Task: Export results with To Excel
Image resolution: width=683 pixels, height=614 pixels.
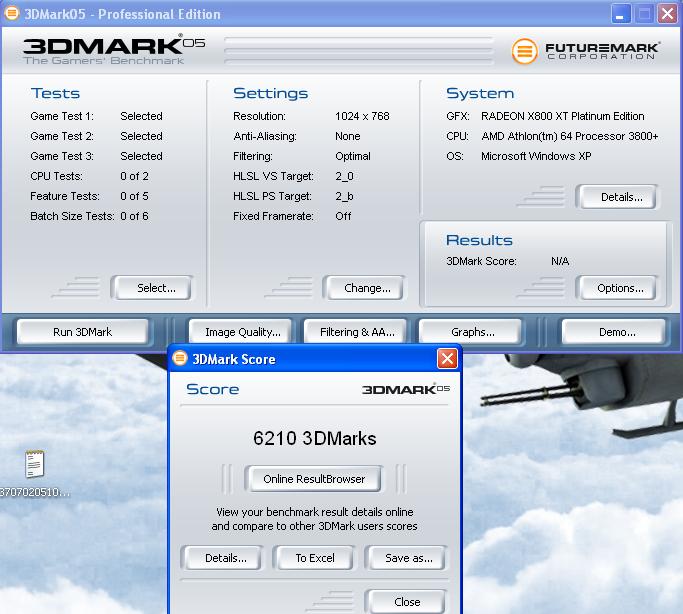Action: coord(313,558)
